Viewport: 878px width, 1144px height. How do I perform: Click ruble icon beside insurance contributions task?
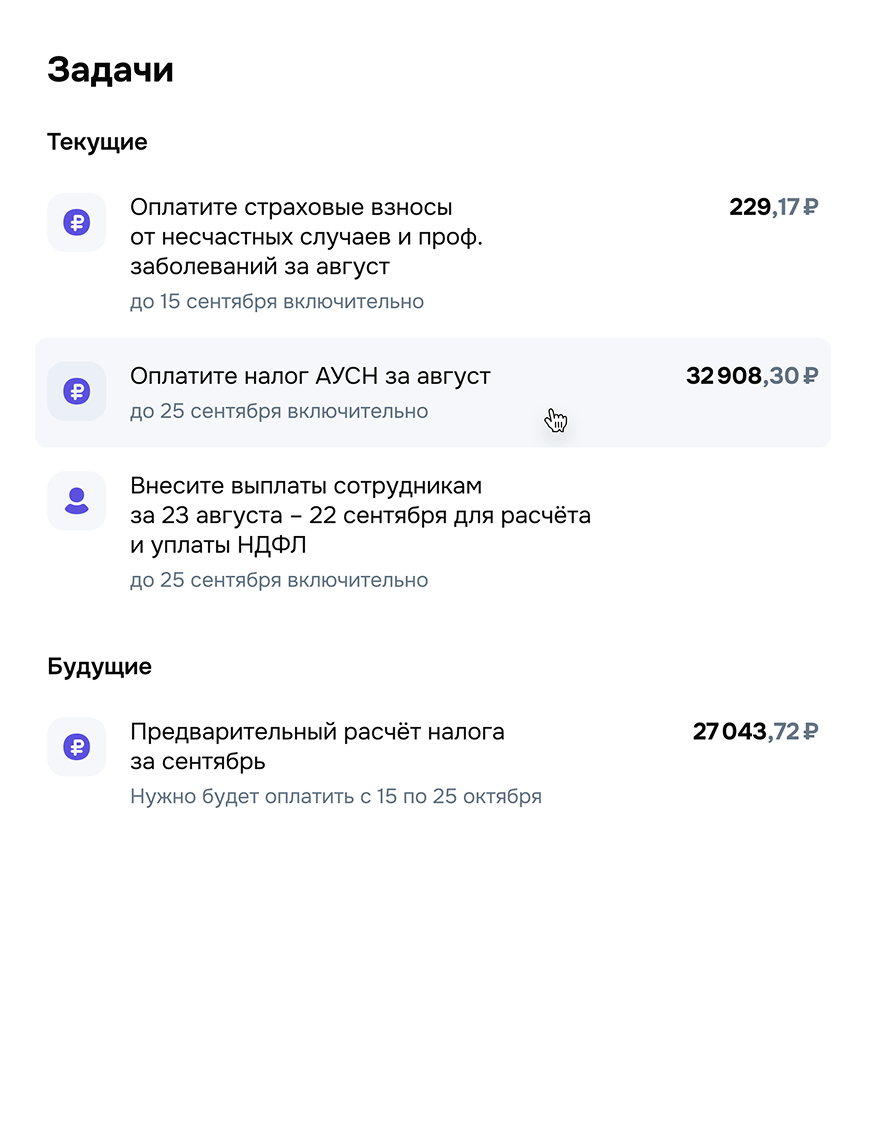(77, 222)
